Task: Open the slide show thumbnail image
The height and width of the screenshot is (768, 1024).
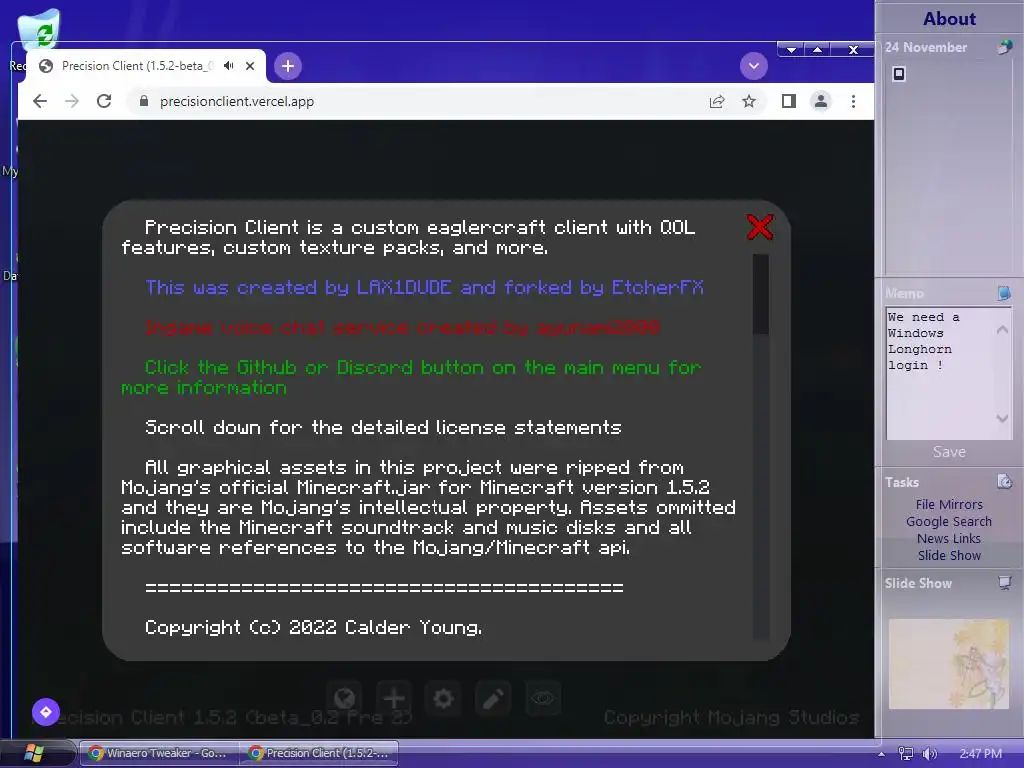Action: pos(948,664)
